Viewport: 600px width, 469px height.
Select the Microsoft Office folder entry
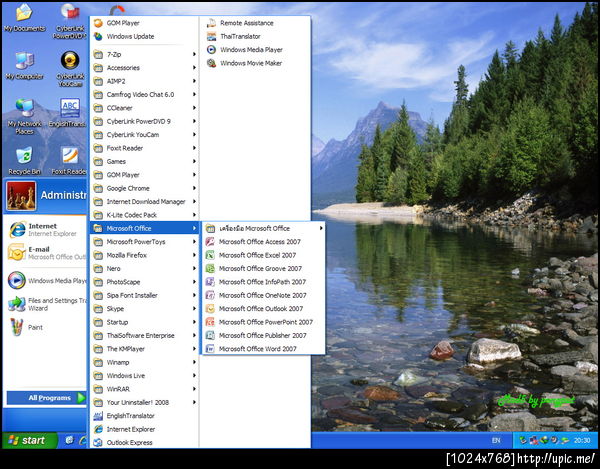(145, 228)
